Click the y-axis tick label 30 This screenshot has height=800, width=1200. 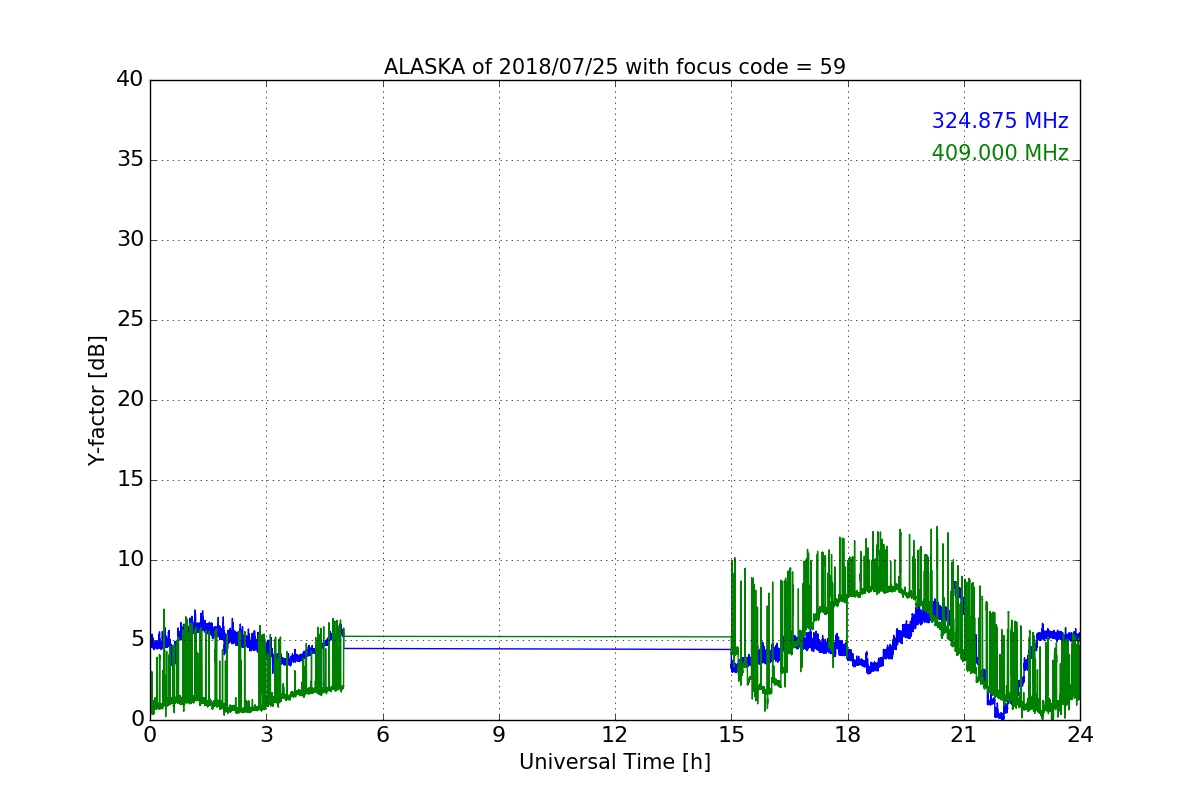pos(130,240)
